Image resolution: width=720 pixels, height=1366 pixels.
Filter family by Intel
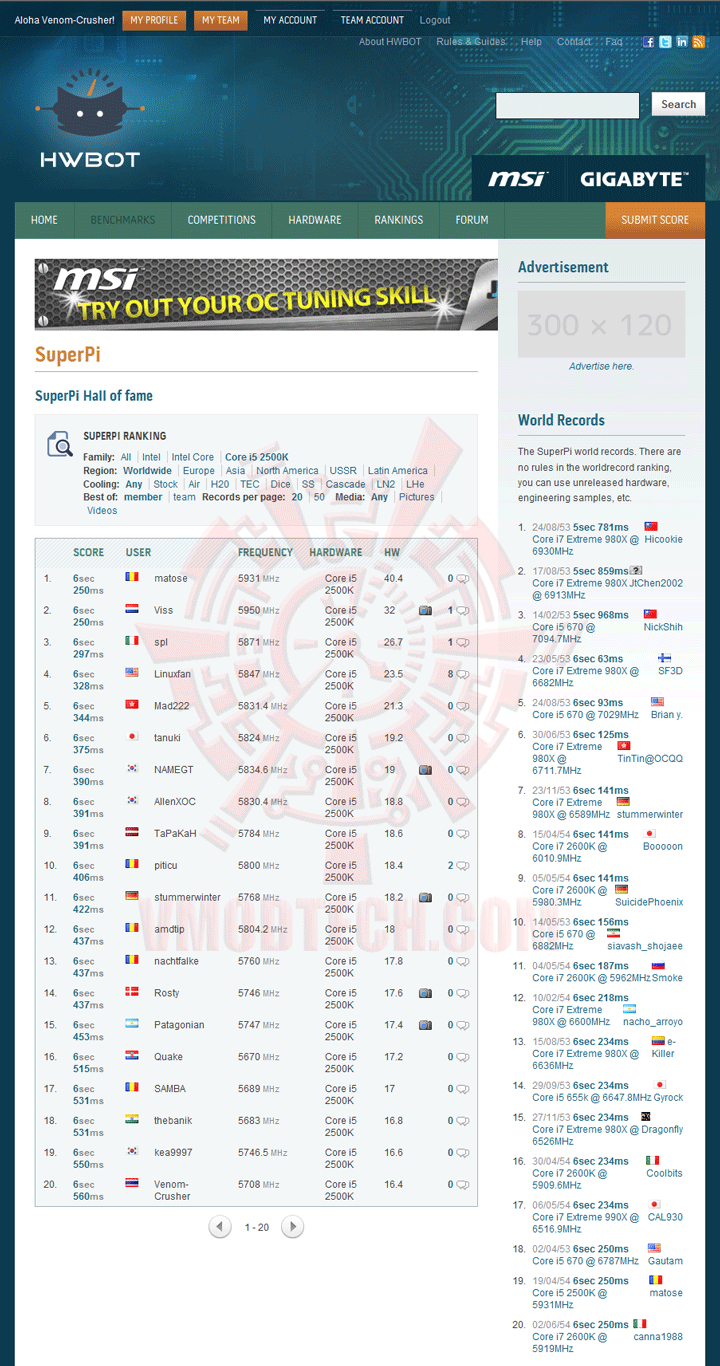151,457
